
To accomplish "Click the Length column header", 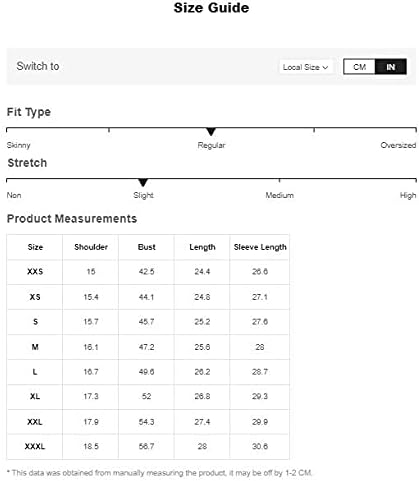I will pyautogui.click(x=202, y=247).
